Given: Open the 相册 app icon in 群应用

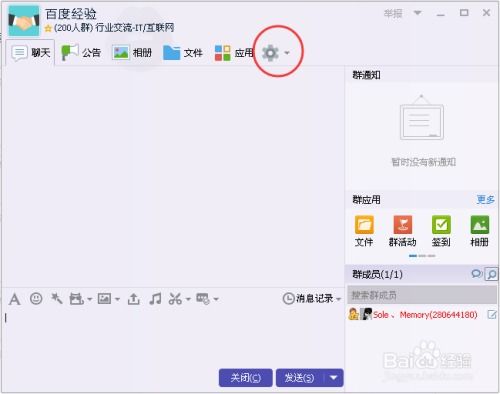Looking at the screenshot, I should [x=479, y=231].
